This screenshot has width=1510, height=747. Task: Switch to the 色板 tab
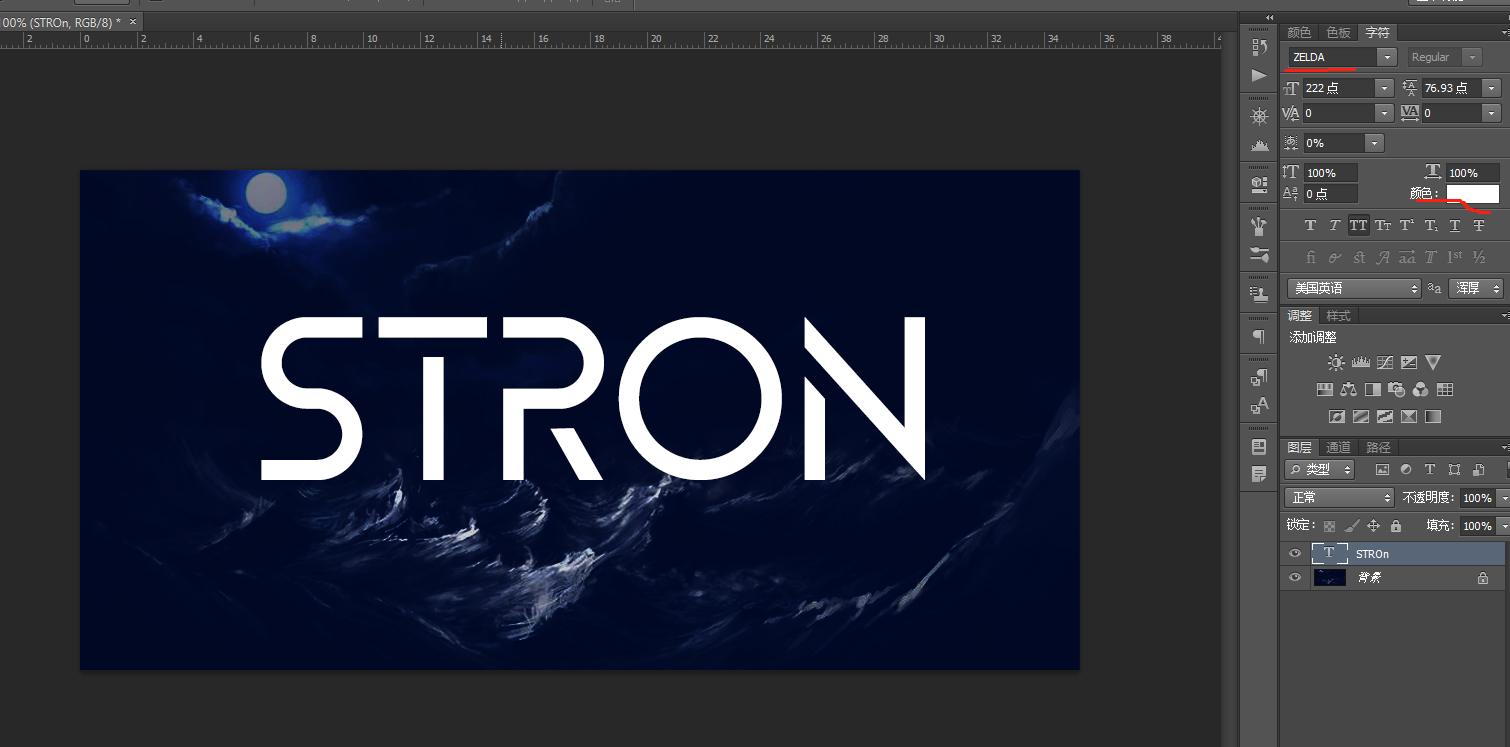coord(1338,33)
